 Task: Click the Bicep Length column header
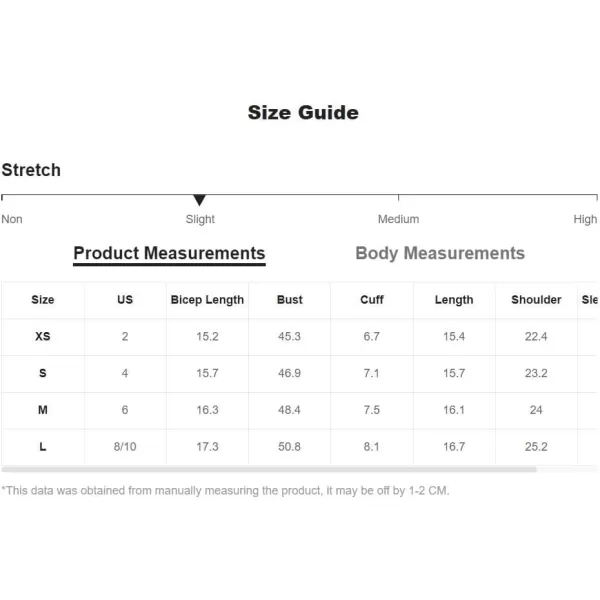tap(207, 300)
